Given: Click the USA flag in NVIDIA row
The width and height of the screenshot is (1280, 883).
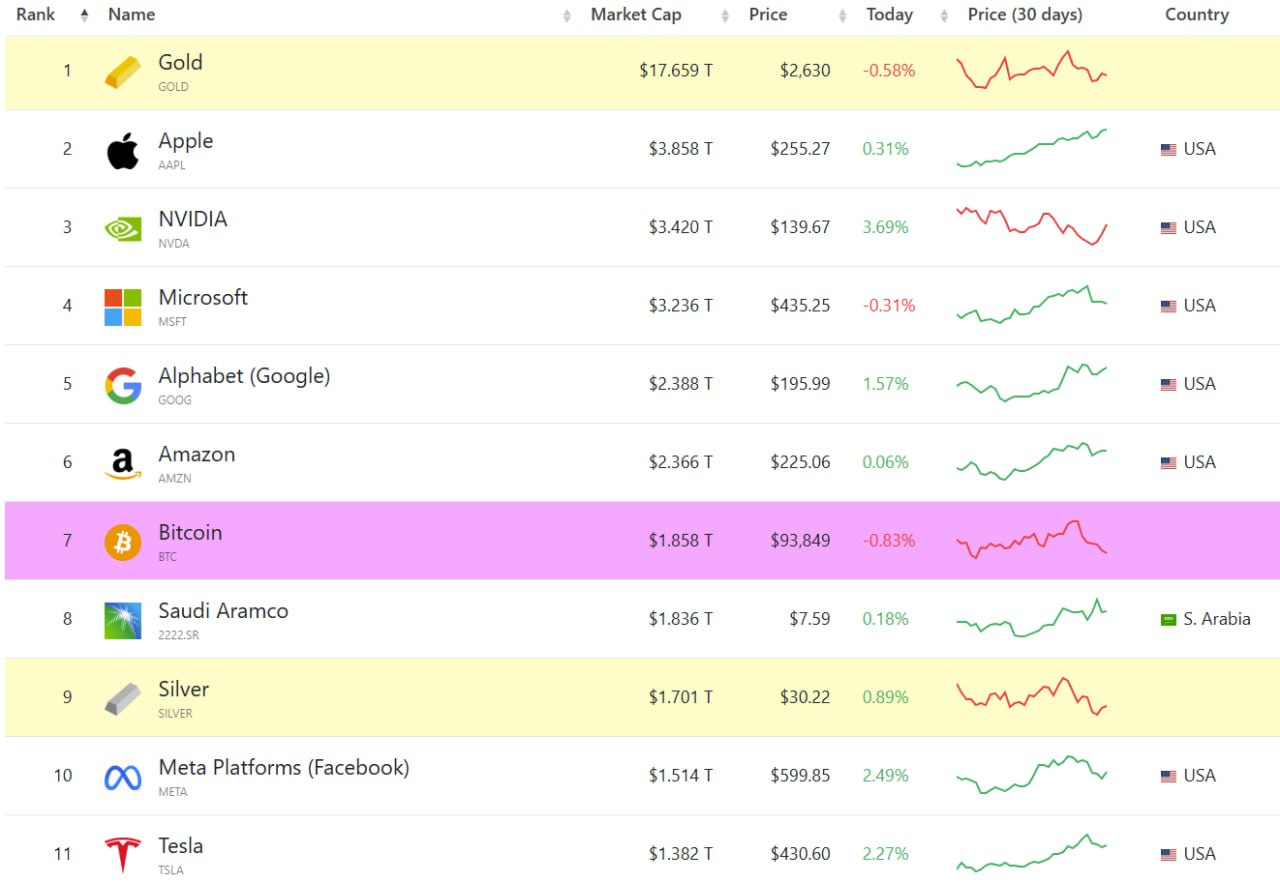Looking at the screenshot, I should (1168, 228).
